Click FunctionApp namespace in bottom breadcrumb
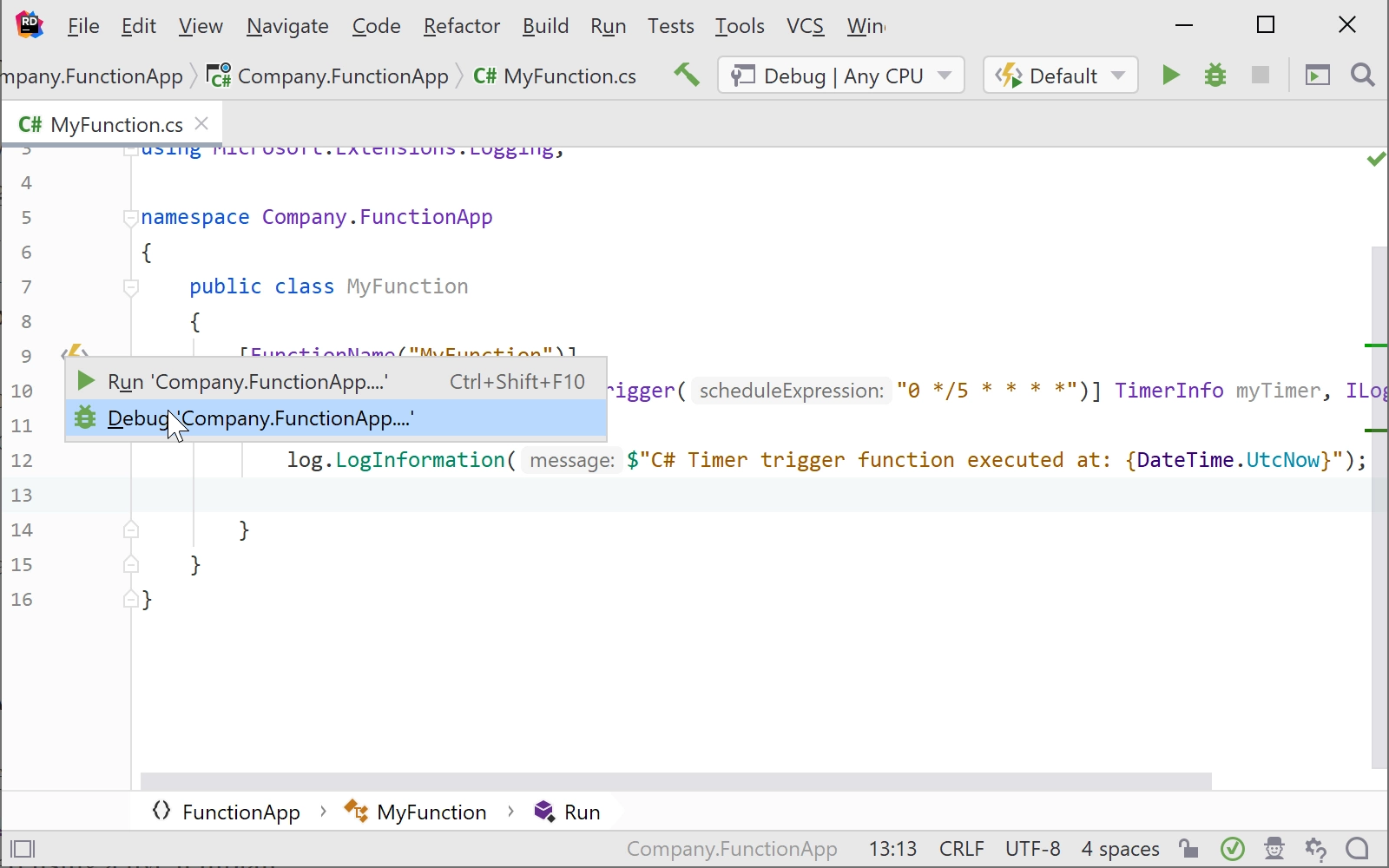 (226, 812)
